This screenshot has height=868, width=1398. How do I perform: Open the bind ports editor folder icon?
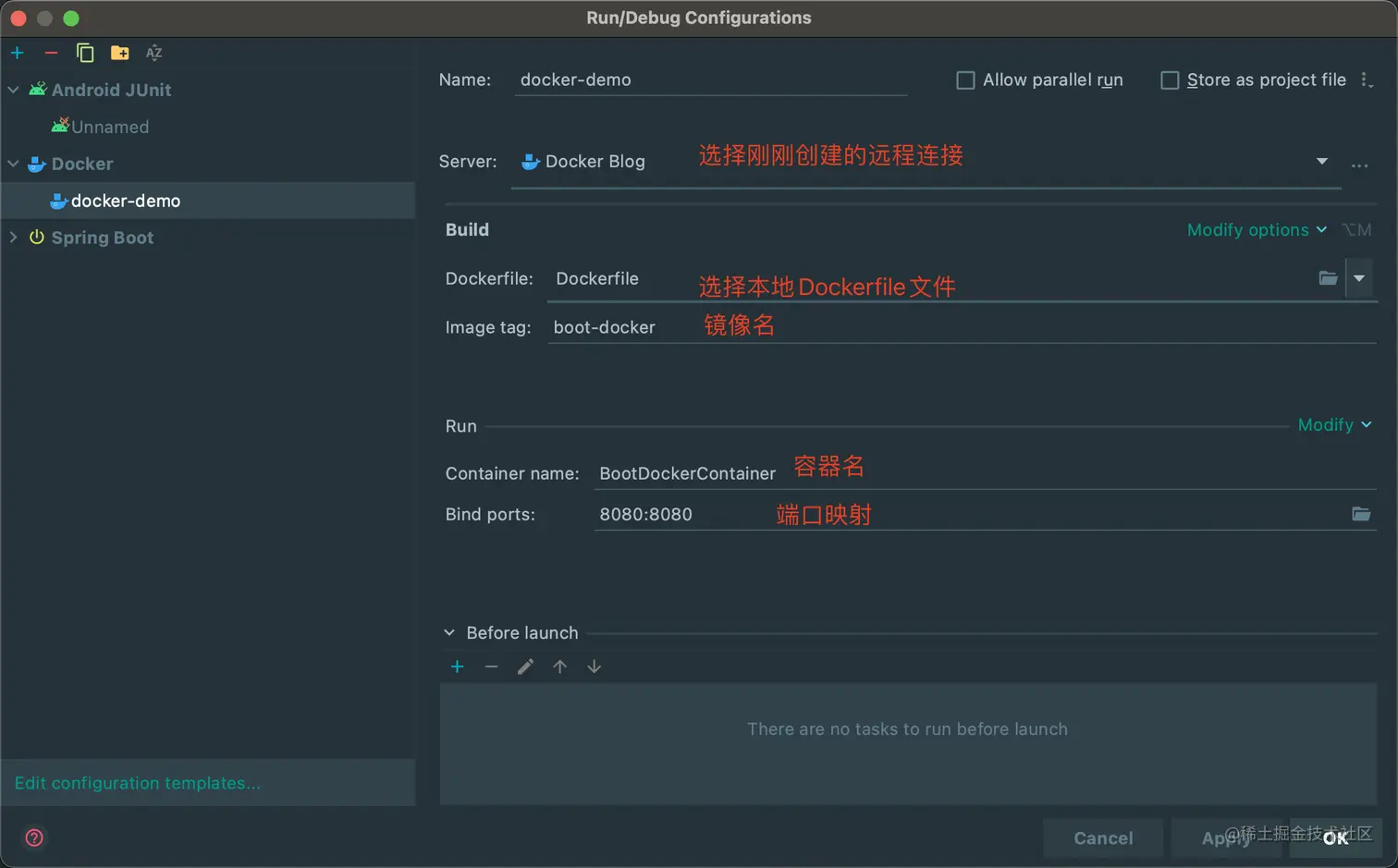[1361, 514]
